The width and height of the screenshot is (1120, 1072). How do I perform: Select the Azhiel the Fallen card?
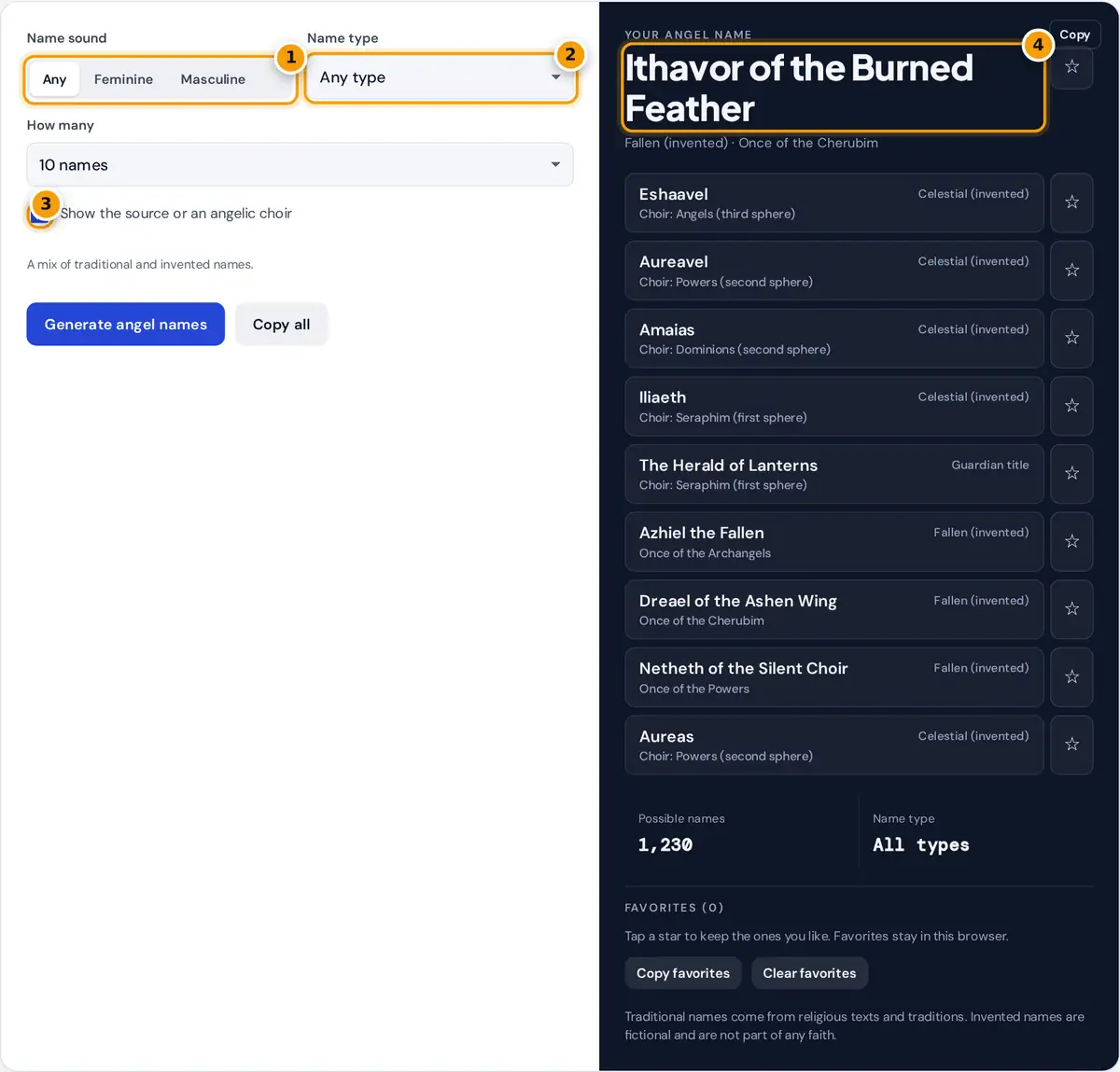[833, 541]
